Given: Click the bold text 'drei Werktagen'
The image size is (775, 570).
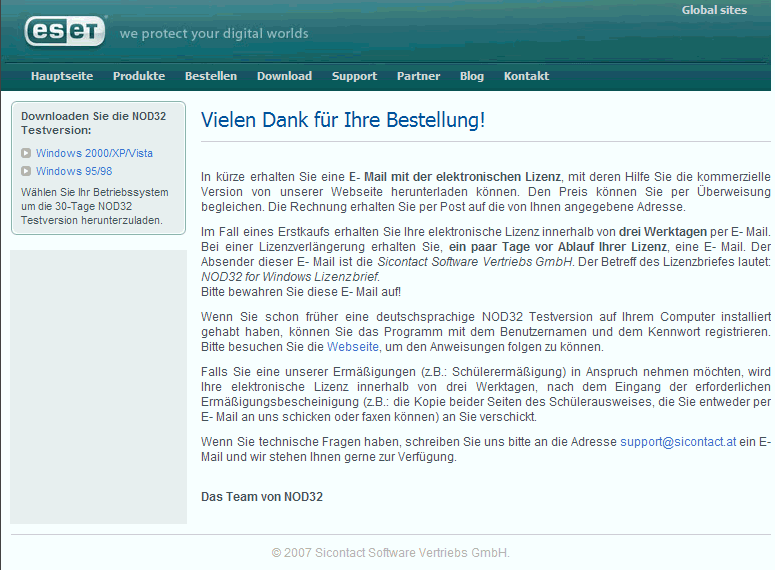Looking at the screenshot, I should (x=663, y=232).
